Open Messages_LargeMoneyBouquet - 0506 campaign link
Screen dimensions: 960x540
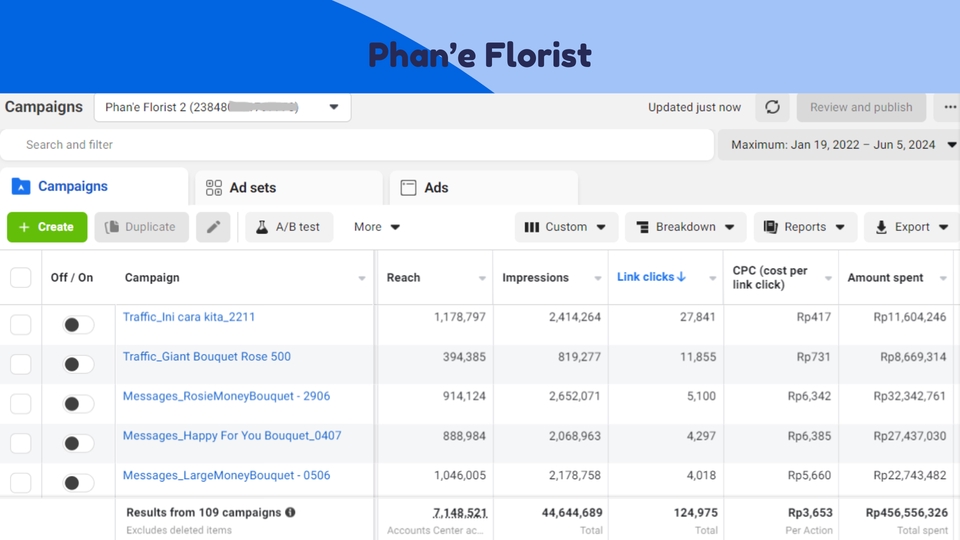tap(226, 475)
